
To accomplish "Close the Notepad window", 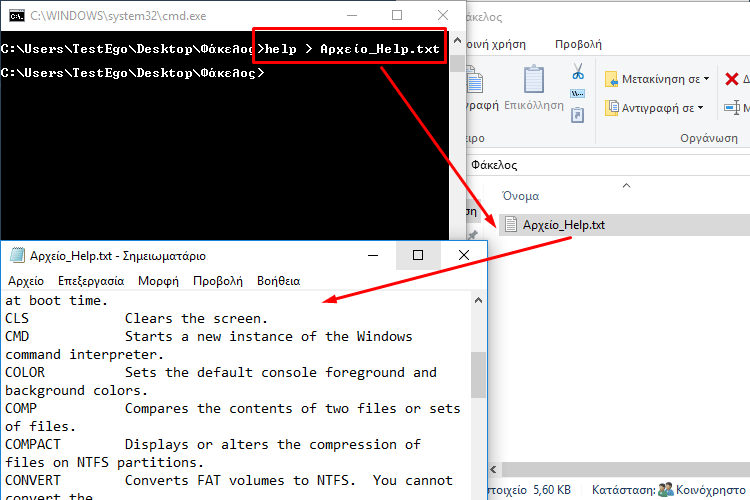I will click(463, 256).
